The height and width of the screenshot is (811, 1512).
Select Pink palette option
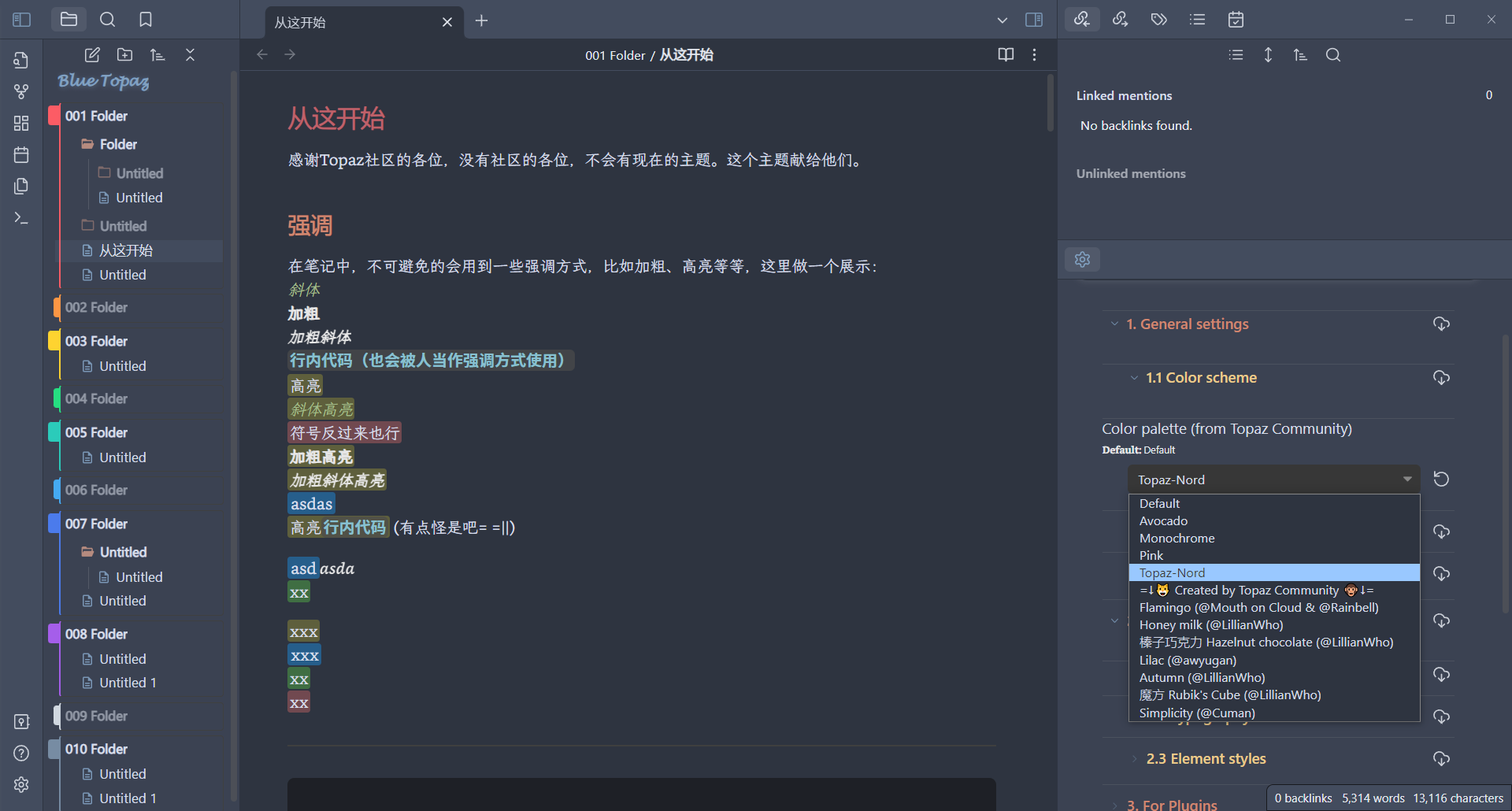click(x=1273, y=555)
